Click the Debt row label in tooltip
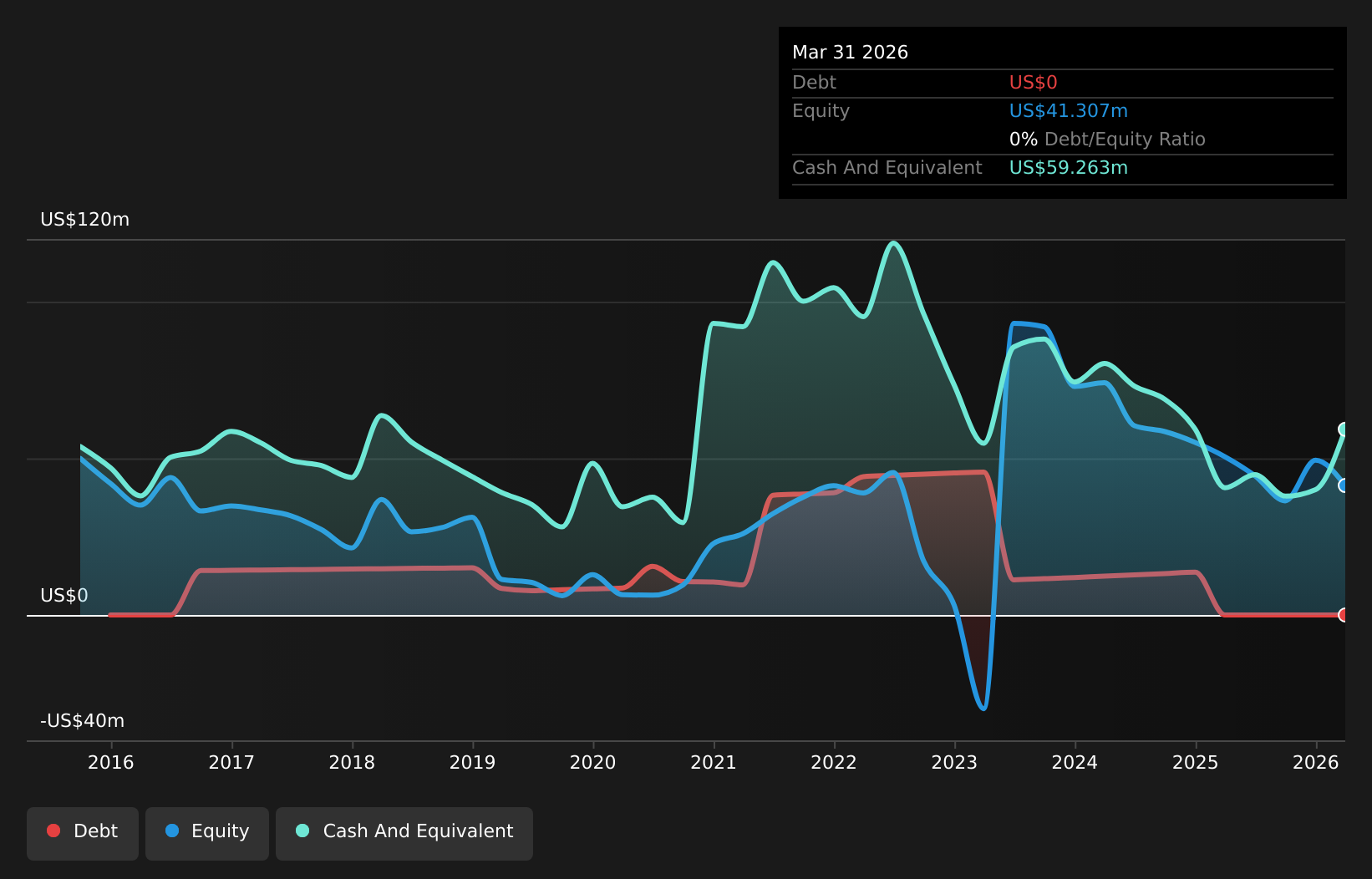The image size is (1372, 879). pos(814,83)
